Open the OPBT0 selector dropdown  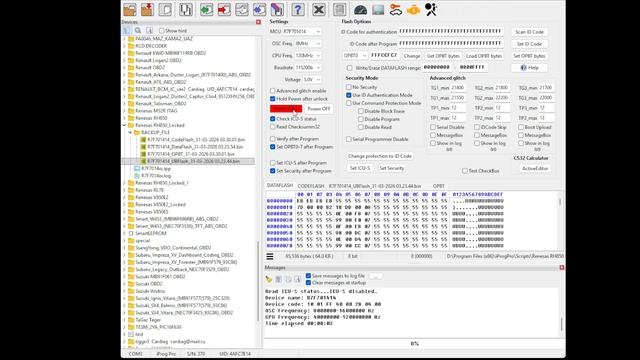point(355,56)
